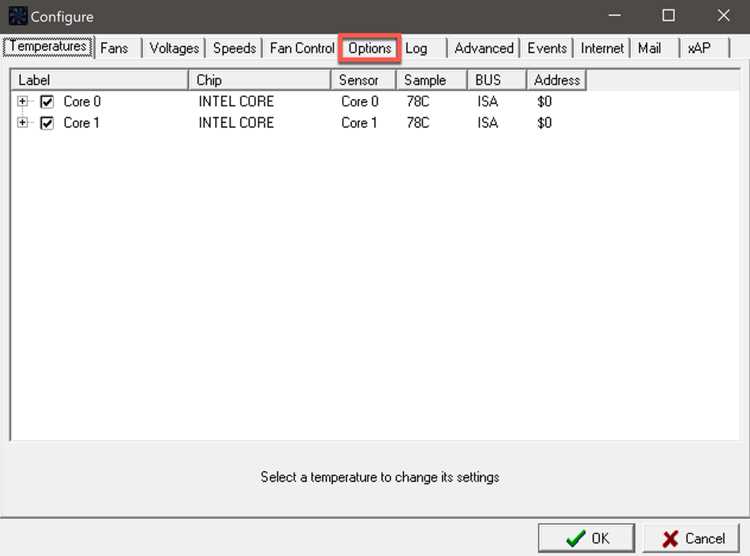
Task: Click INTEL CORE chip in Core 0 row
Action: coord(236,101)
